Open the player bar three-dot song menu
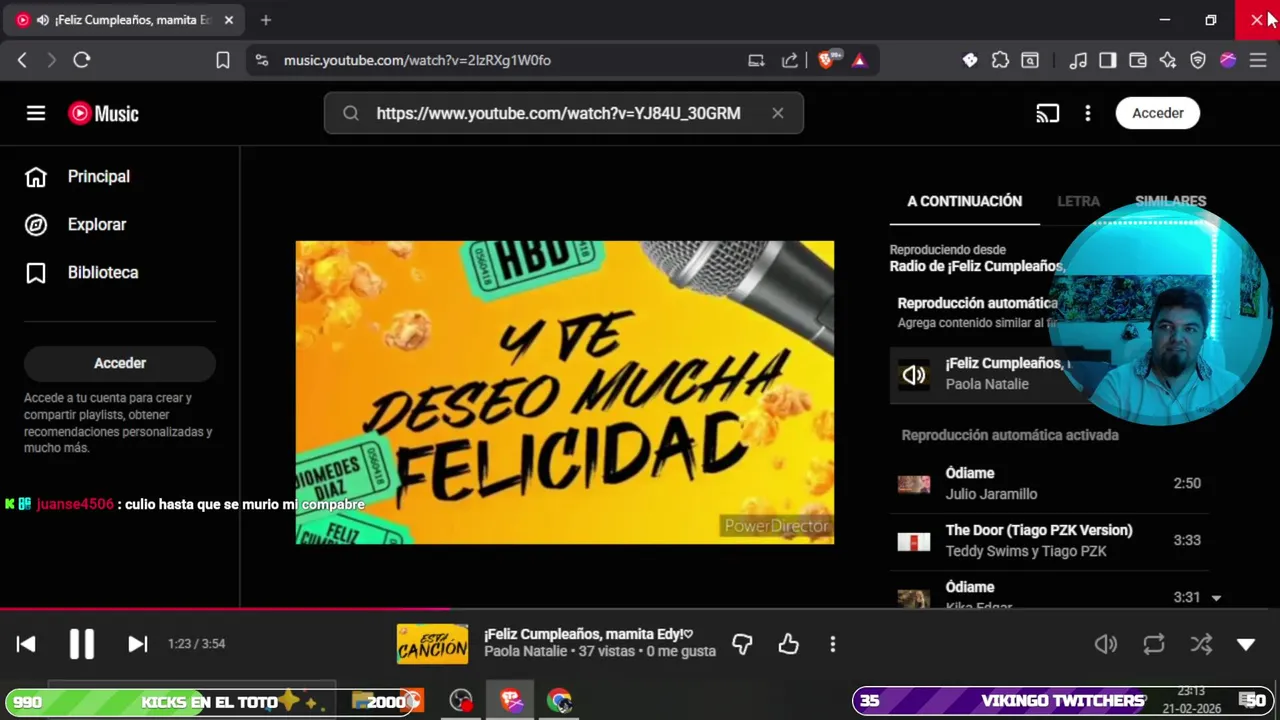The image size is (1280, 720). pos(833,644)
